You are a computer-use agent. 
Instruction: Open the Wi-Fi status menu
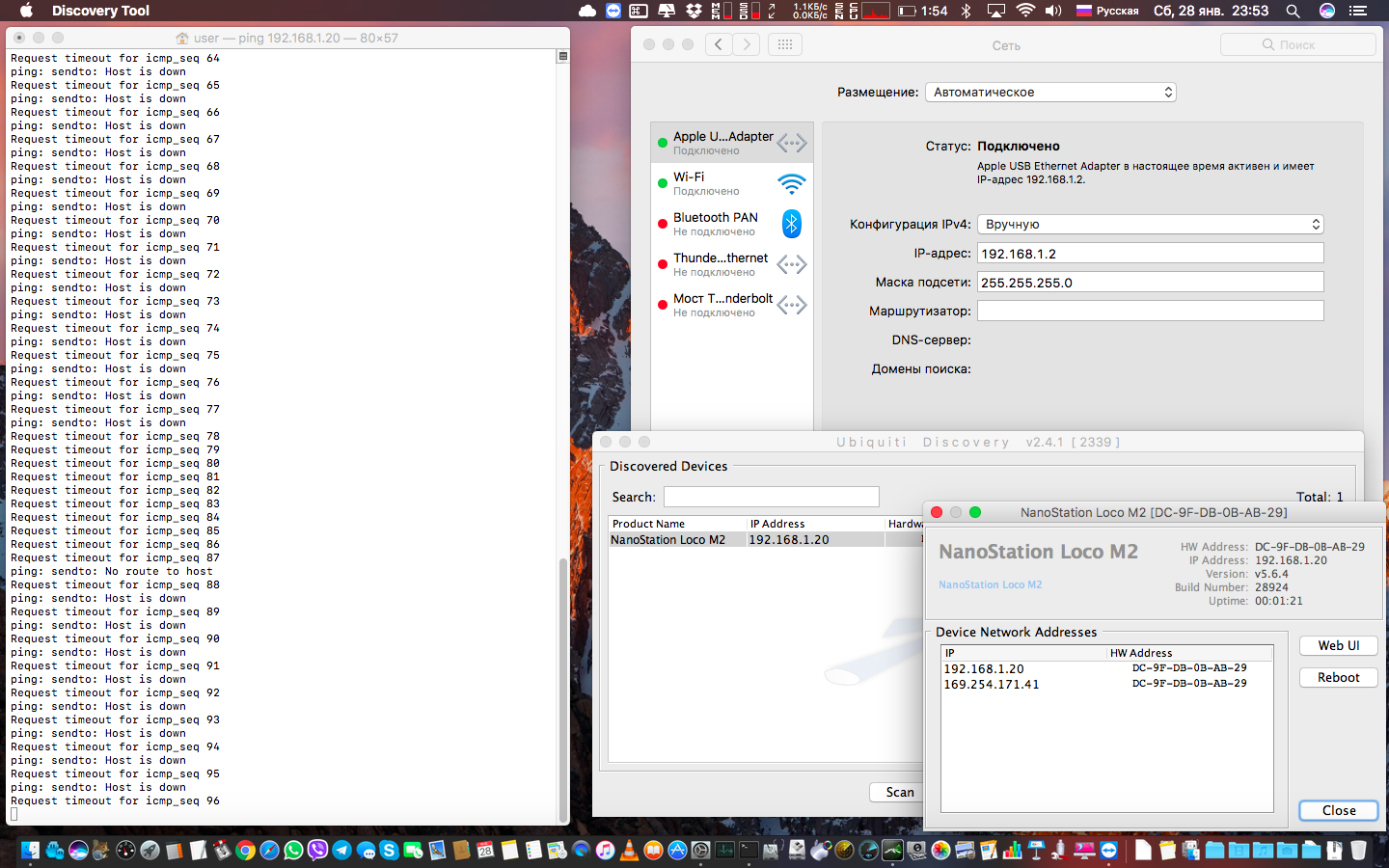coord(1025,11)
